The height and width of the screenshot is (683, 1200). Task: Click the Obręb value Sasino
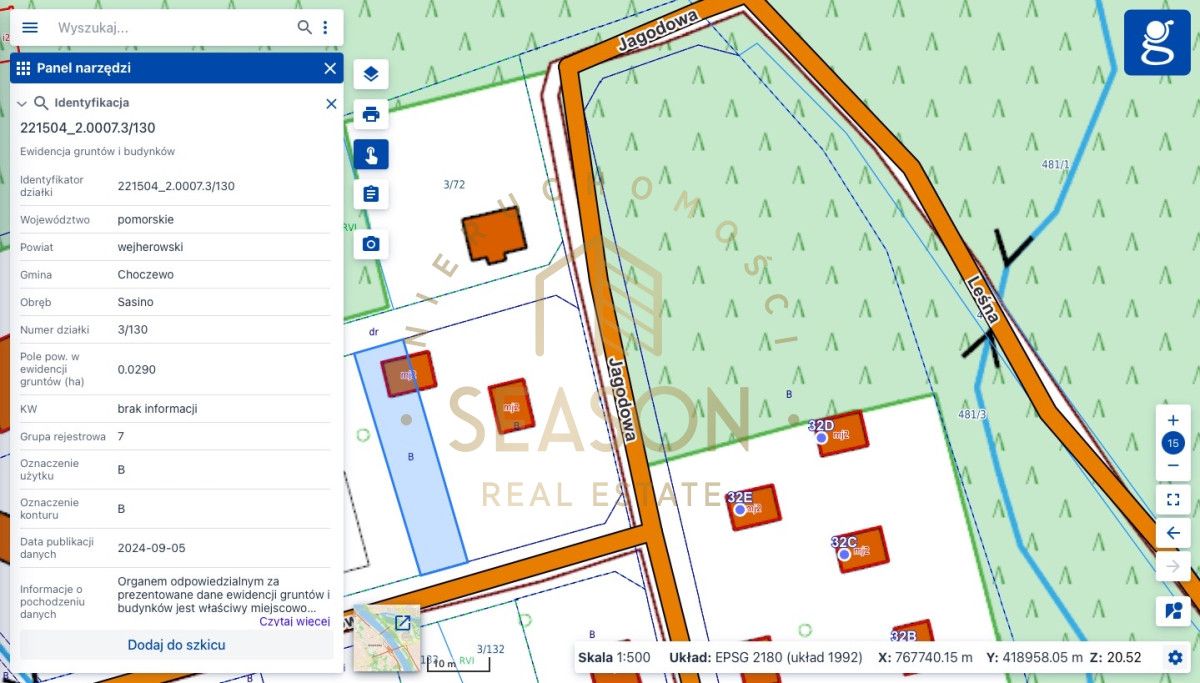click(x=136, y=302)
